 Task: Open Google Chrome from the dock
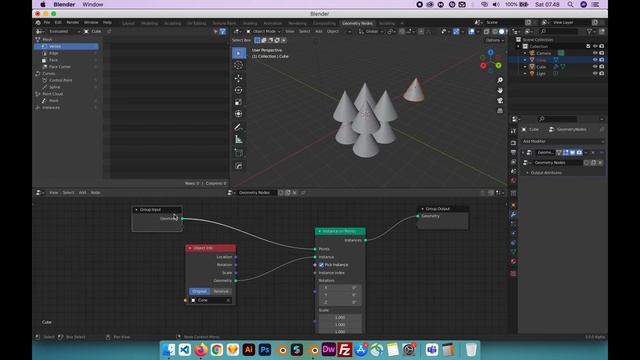click(x=217, y=350)
